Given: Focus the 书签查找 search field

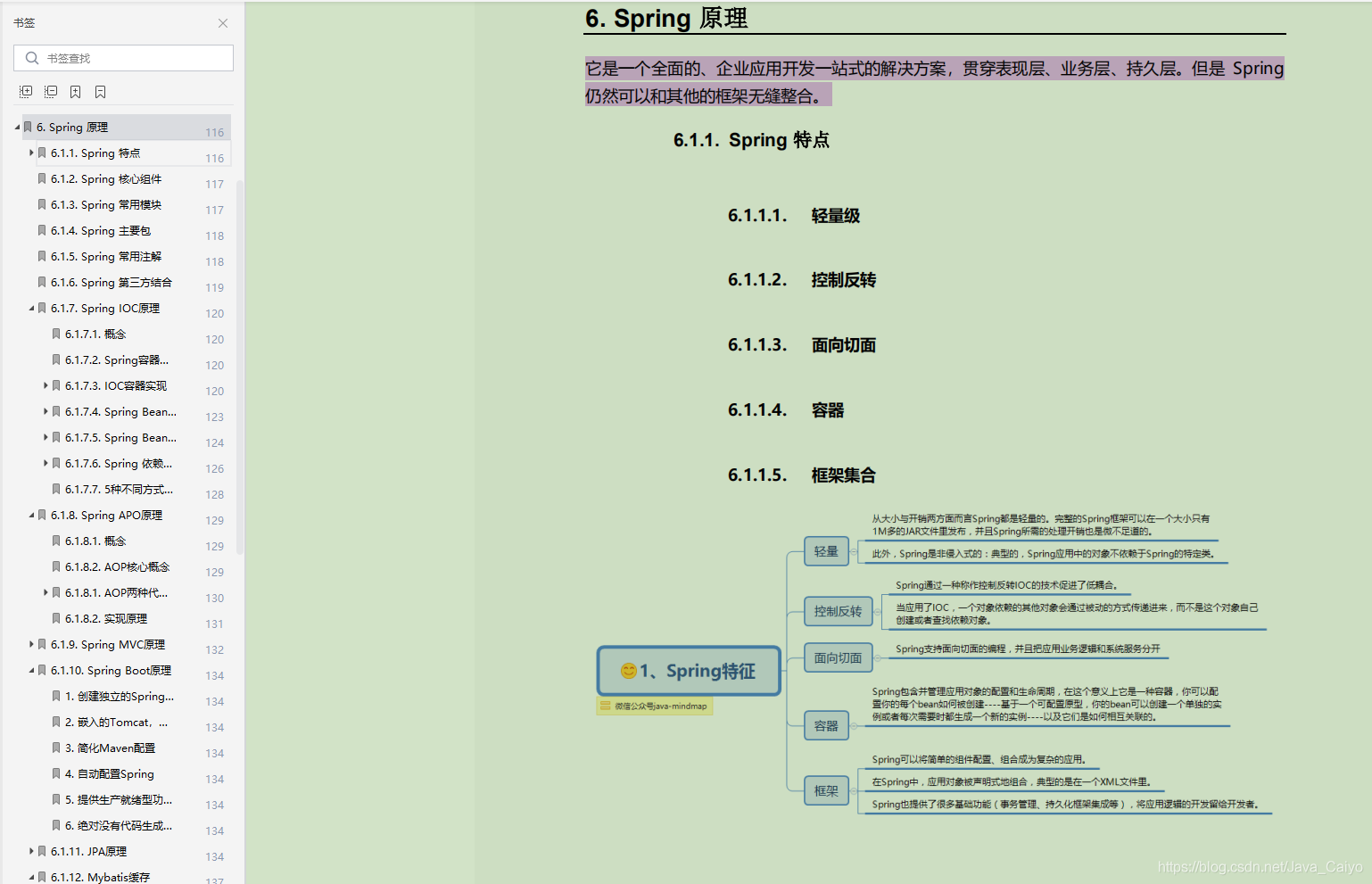Looking at the screenshot, I should pos(123,58).
